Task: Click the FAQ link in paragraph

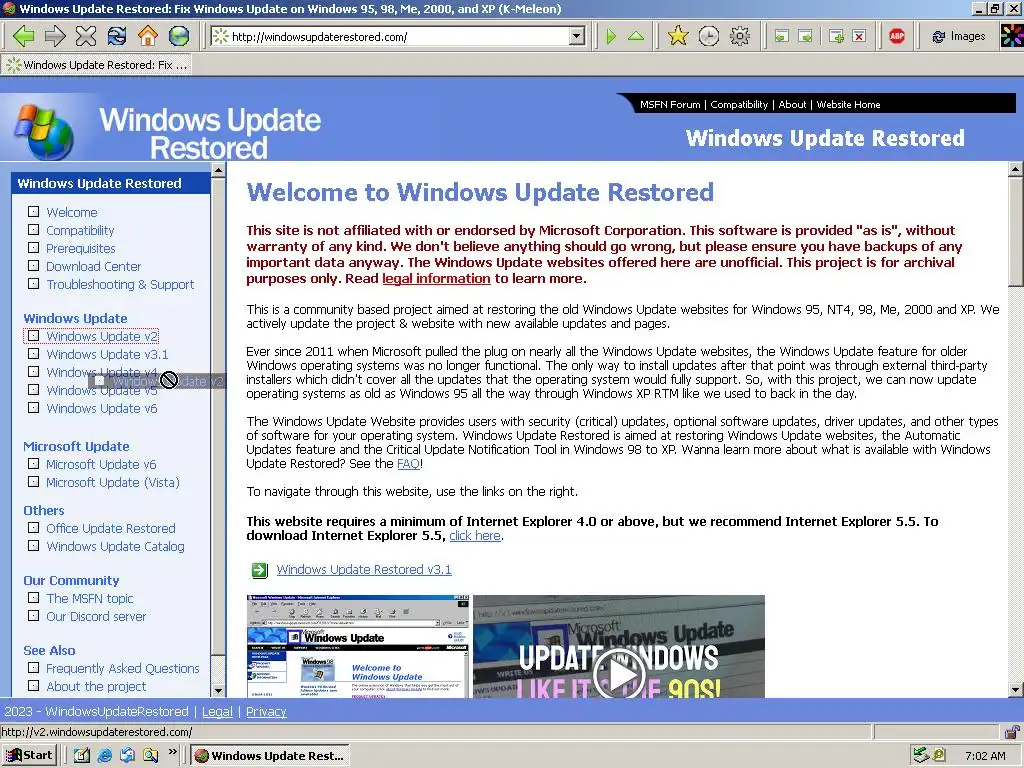Action: point(408,464)
